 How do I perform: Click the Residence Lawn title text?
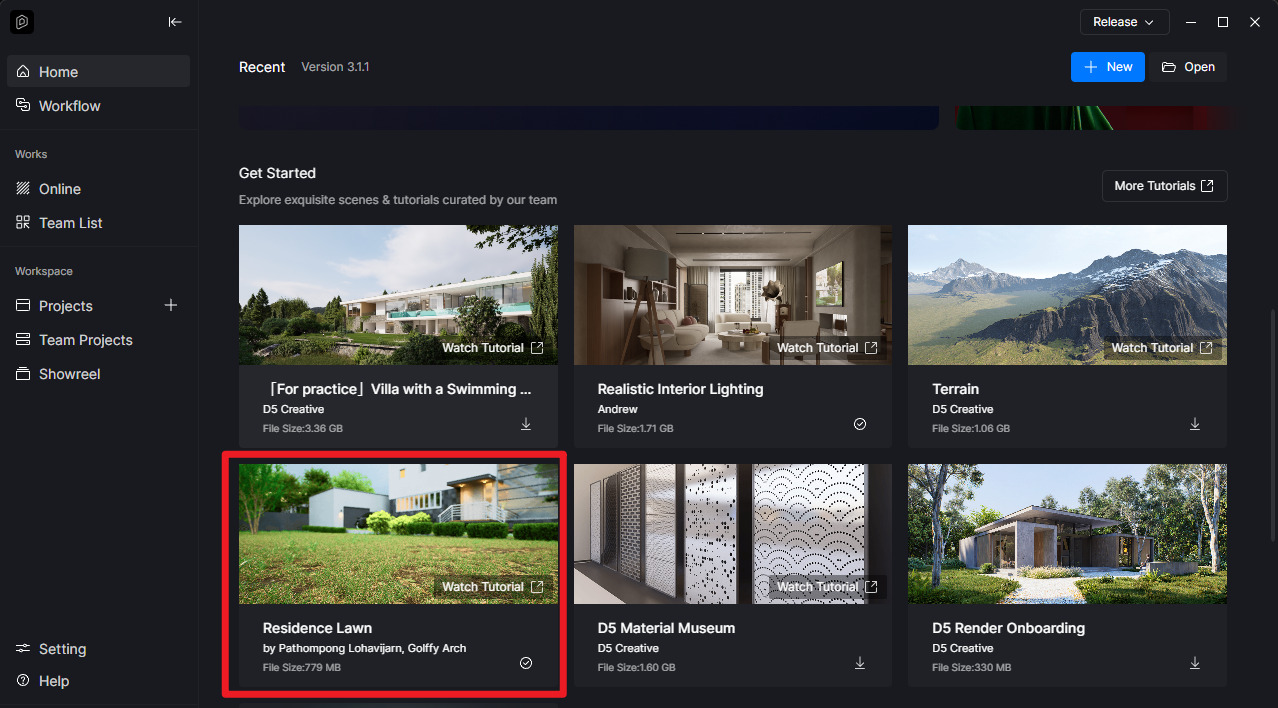(x=317, y=628)
